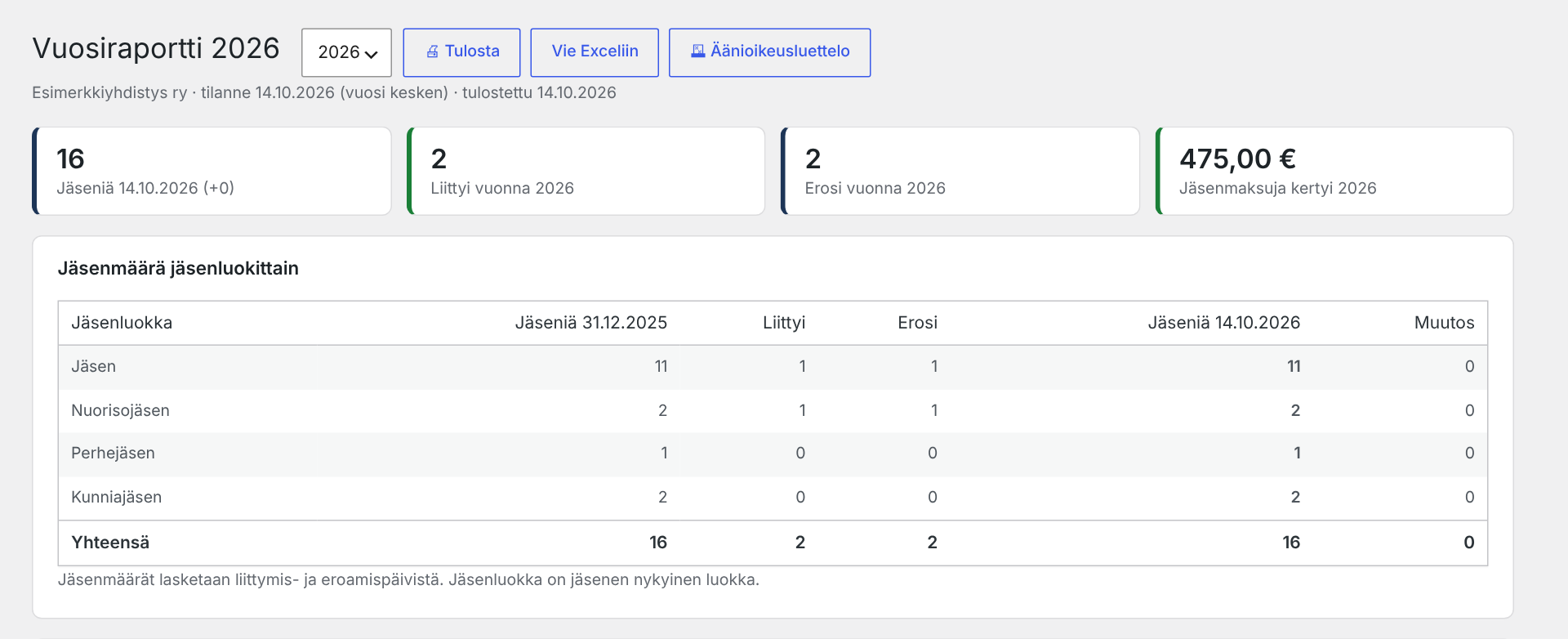The height and width of the screenshot is (639, 1568).
Task: Click the Muutos column header
Action: [1444, 323]
